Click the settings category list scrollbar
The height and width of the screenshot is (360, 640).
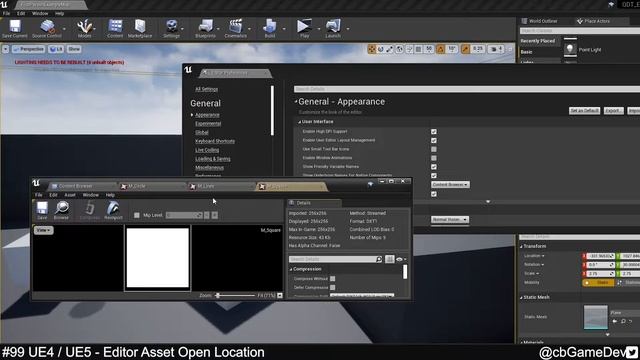[x=272, y=110]
